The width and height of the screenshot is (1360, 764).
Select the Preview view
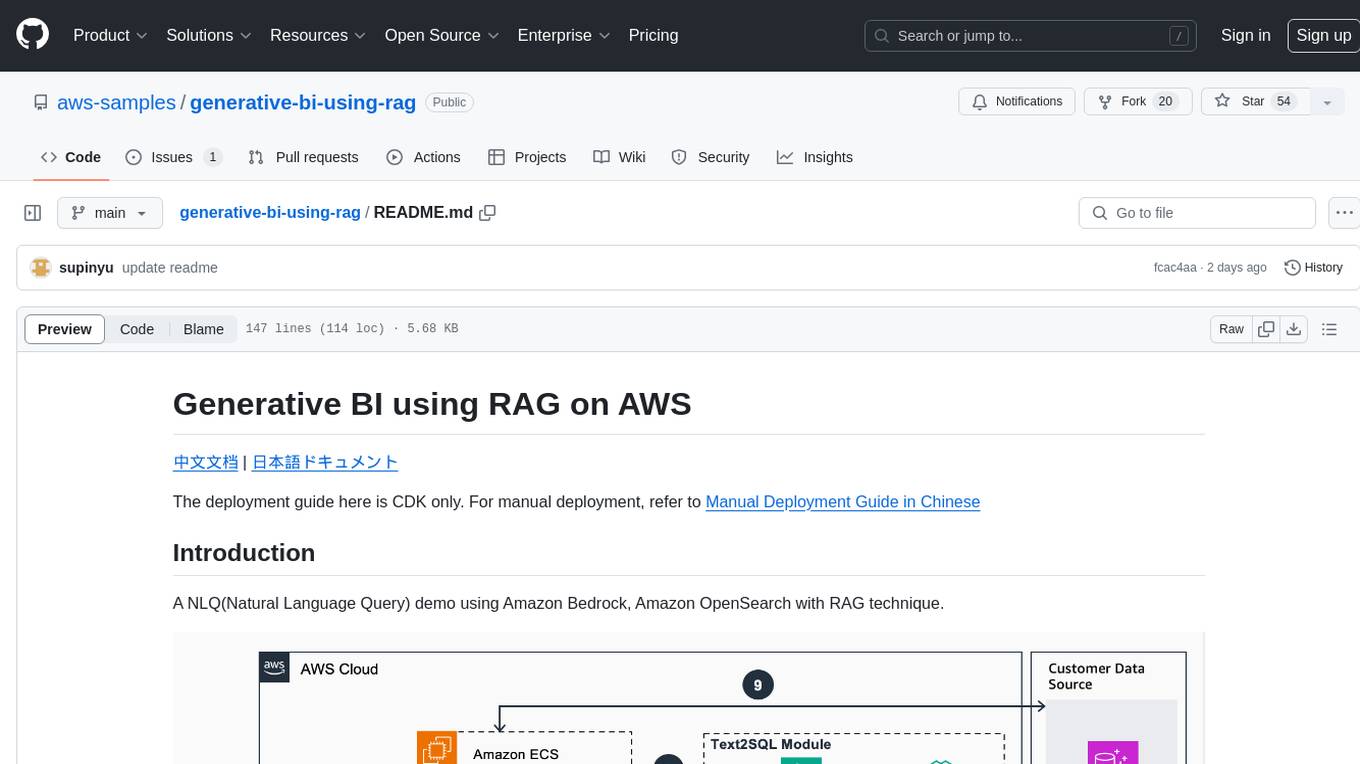pos(65,329)
